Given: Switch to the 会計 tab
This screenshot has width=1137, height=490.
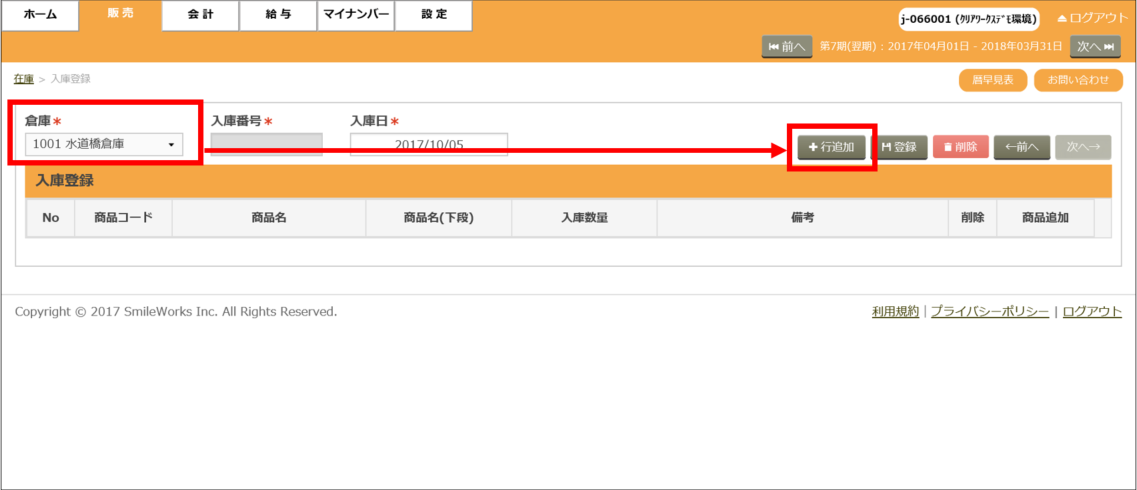Looking at the screenshot, I should coord(200,15).
